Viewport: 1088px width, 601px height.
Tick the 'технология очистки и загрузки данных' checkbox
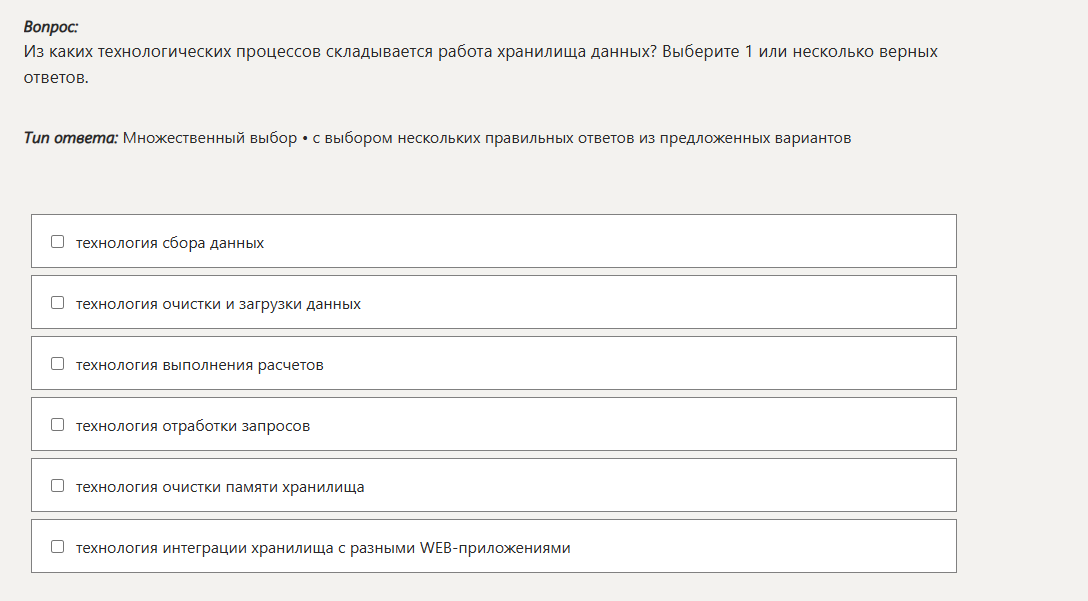click(58, 303)
